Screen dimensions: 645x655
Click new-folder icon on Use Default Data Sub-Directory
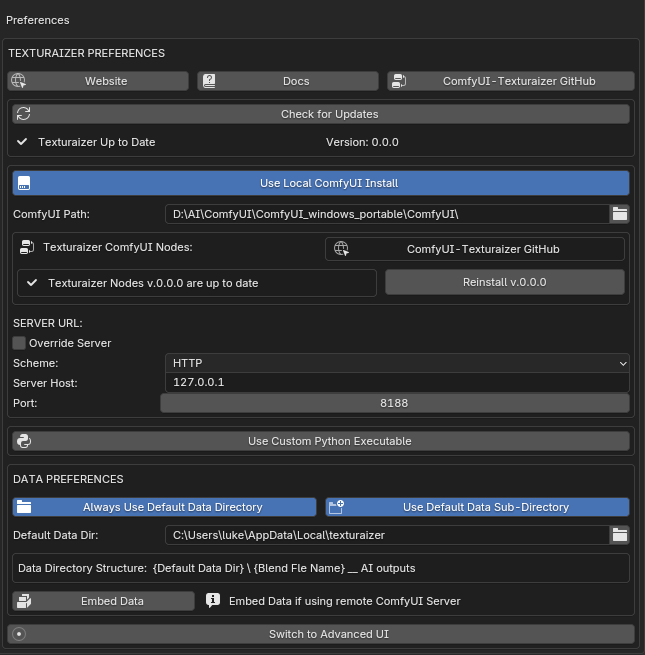(x=336, y=507)
